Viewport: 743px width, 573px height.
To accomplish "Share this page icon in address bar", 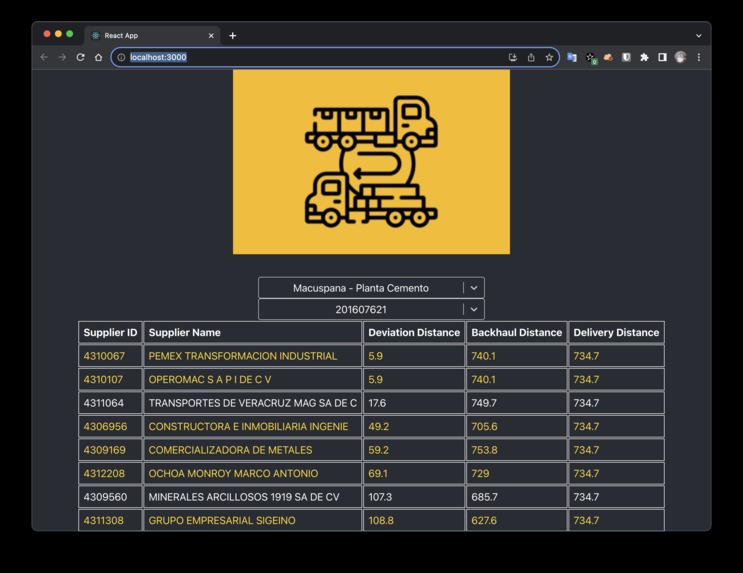I will point(531,57).
